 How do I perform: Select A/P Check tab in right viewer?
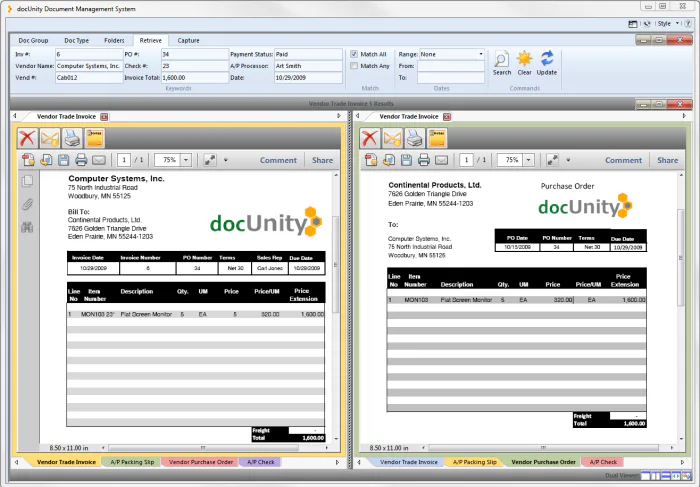pos(603,462)
